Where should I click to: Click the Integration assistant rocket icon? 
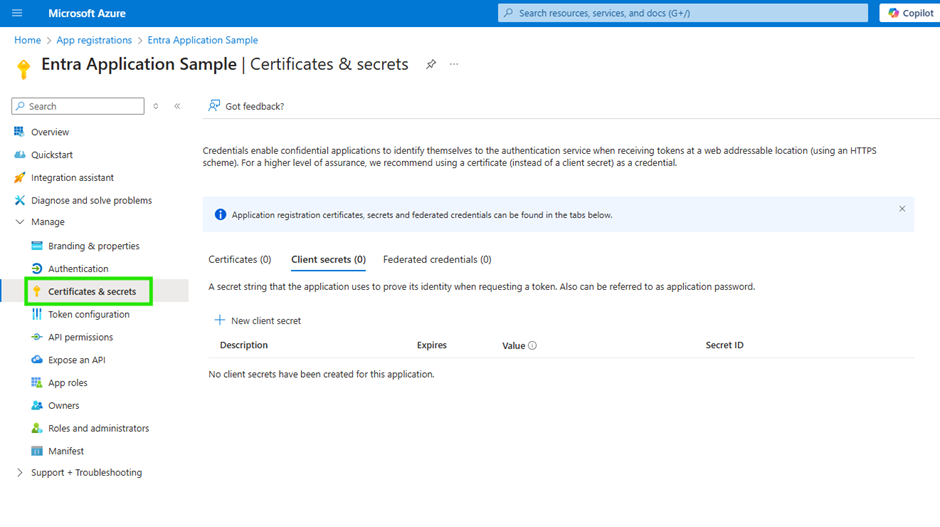click(19, 177)
